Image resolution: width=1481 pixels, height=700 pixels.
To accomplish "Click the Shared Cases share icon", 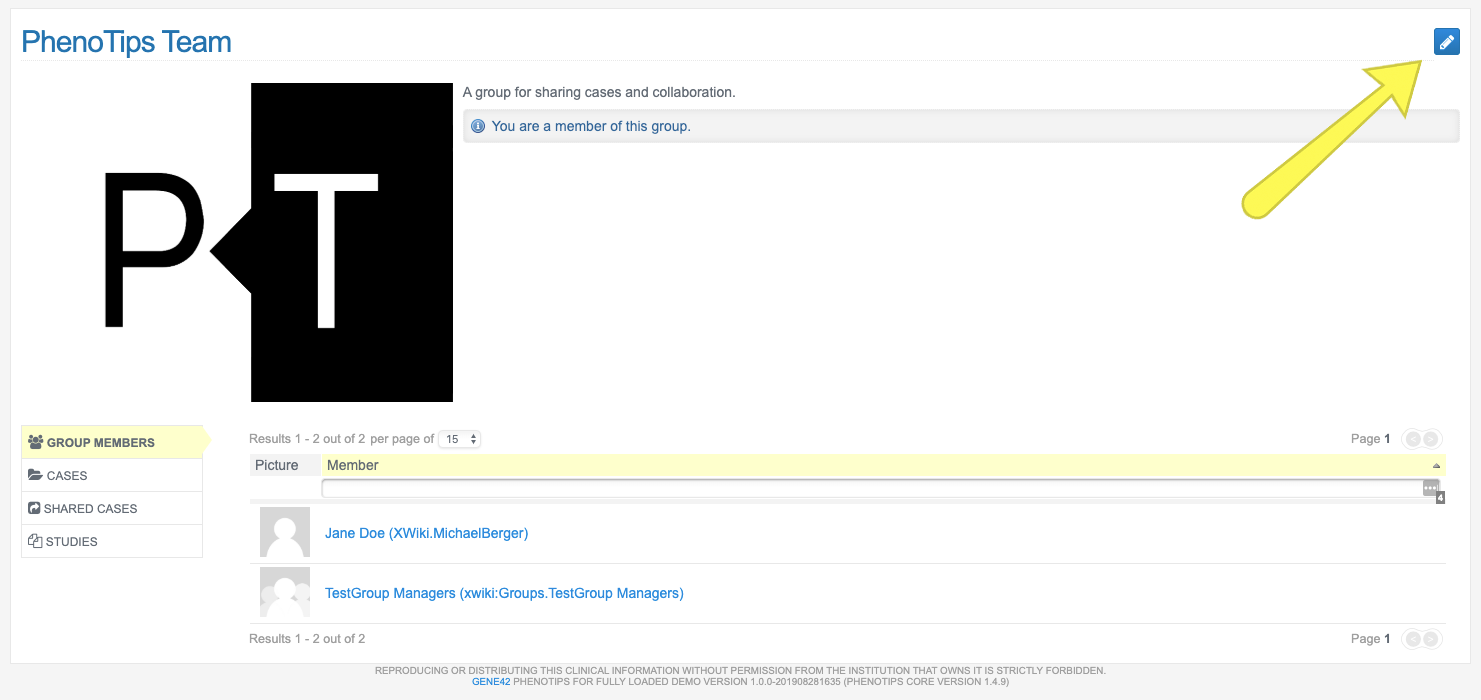I will pos(34,508).
